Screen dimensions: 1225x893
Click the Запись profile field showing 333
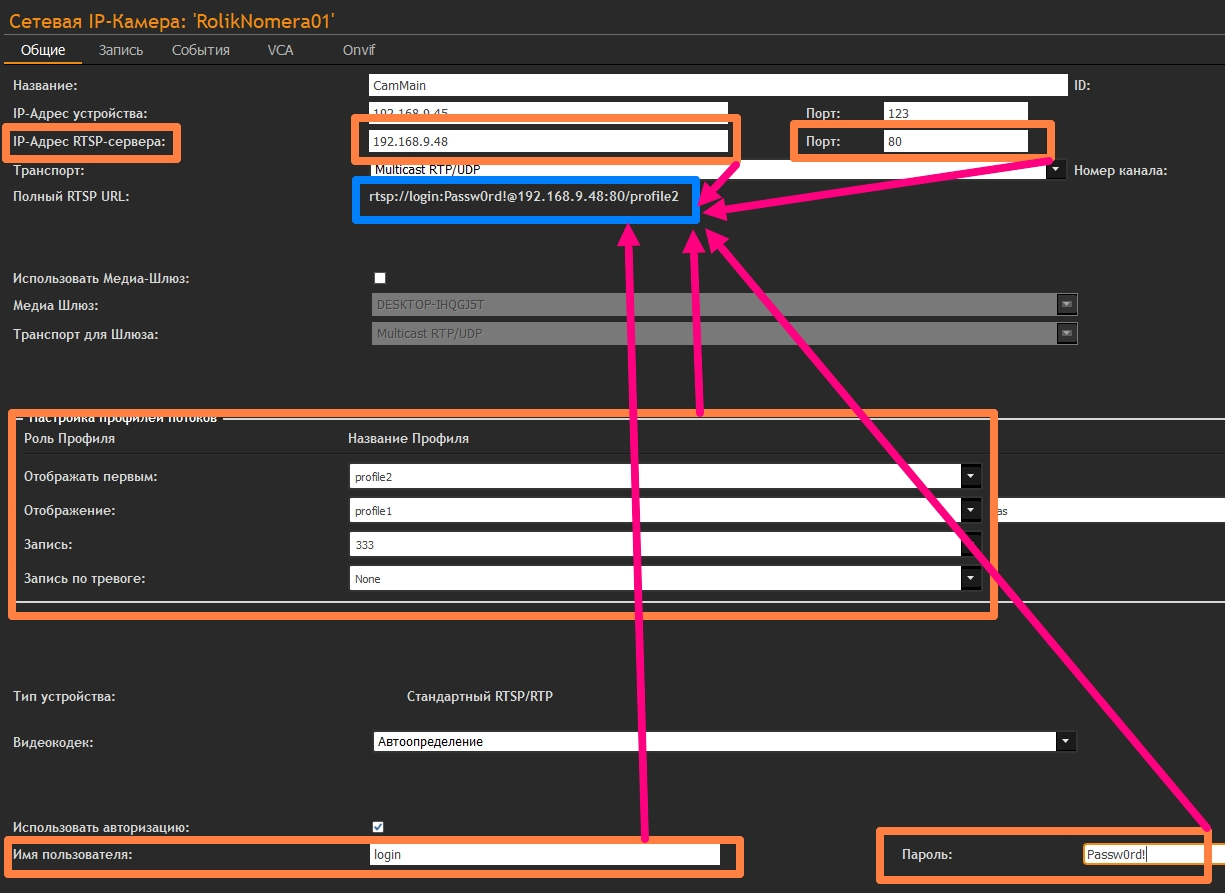[x=655, y=544]
